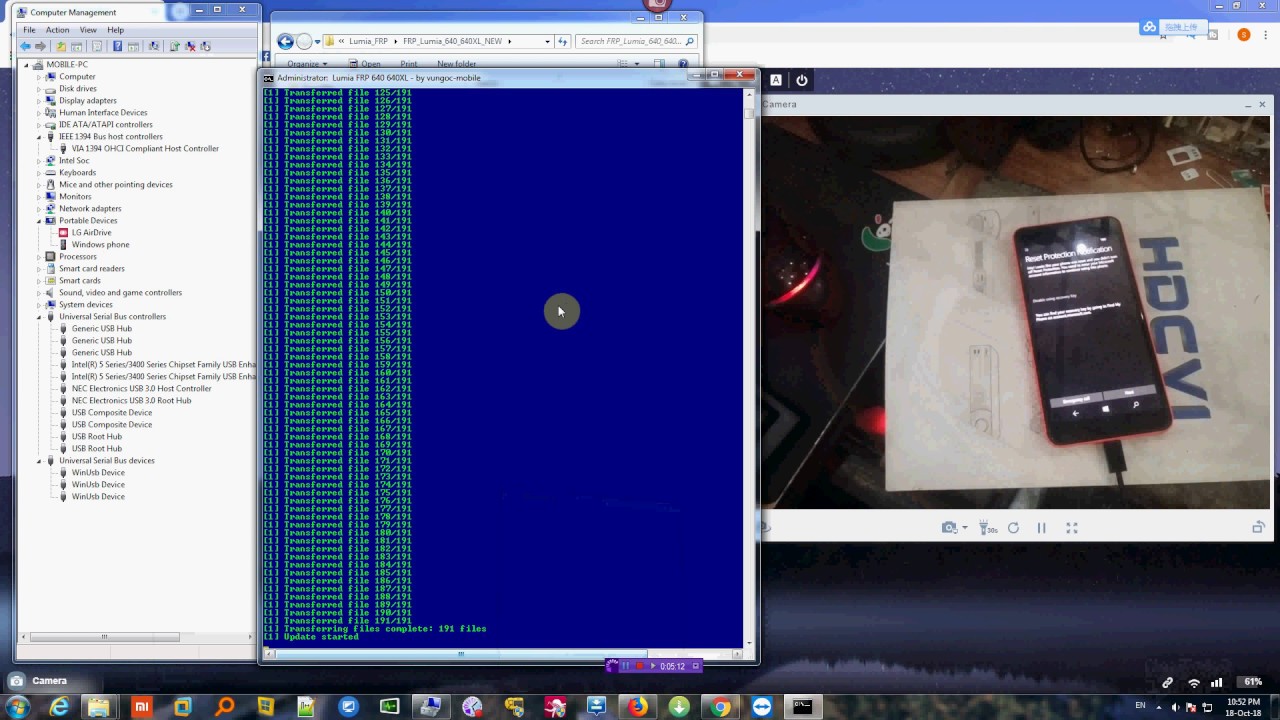Open the Help menu in Computer Management
1280x720 pixels.
pyautogui.click(x=116, y=30)
